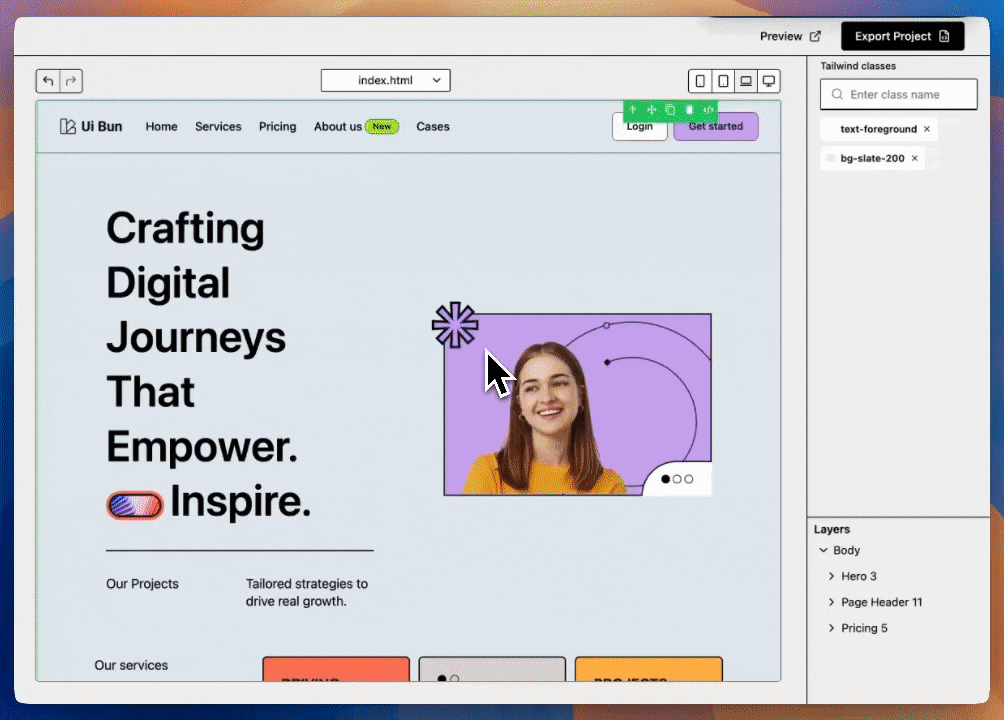Click the undo arrow button

point(48,81)
